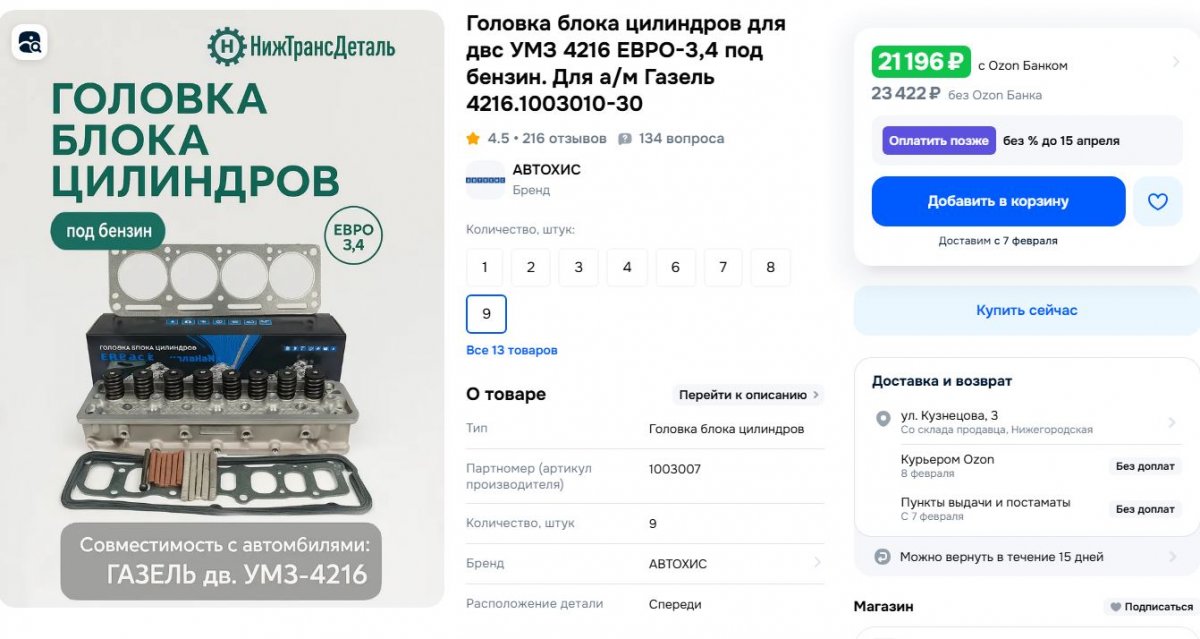Click the yellow rating star icon
Image resolution: width=1200 pixels, height=639 pixels.
(x=473, y=139)
